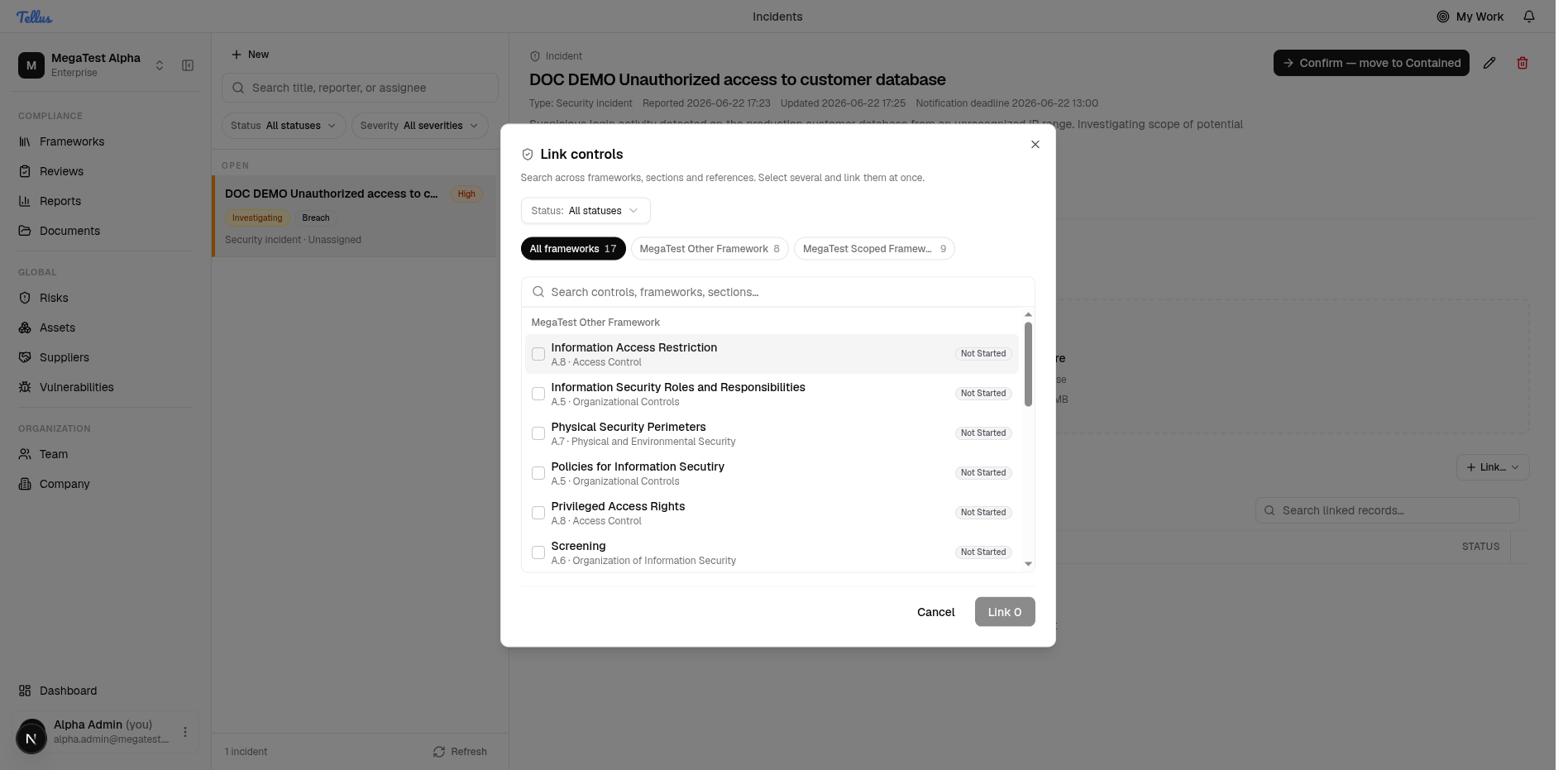Select MegaTest Scoped Framework tab
The image size is (1568, 770).
(x=874, y=249)
